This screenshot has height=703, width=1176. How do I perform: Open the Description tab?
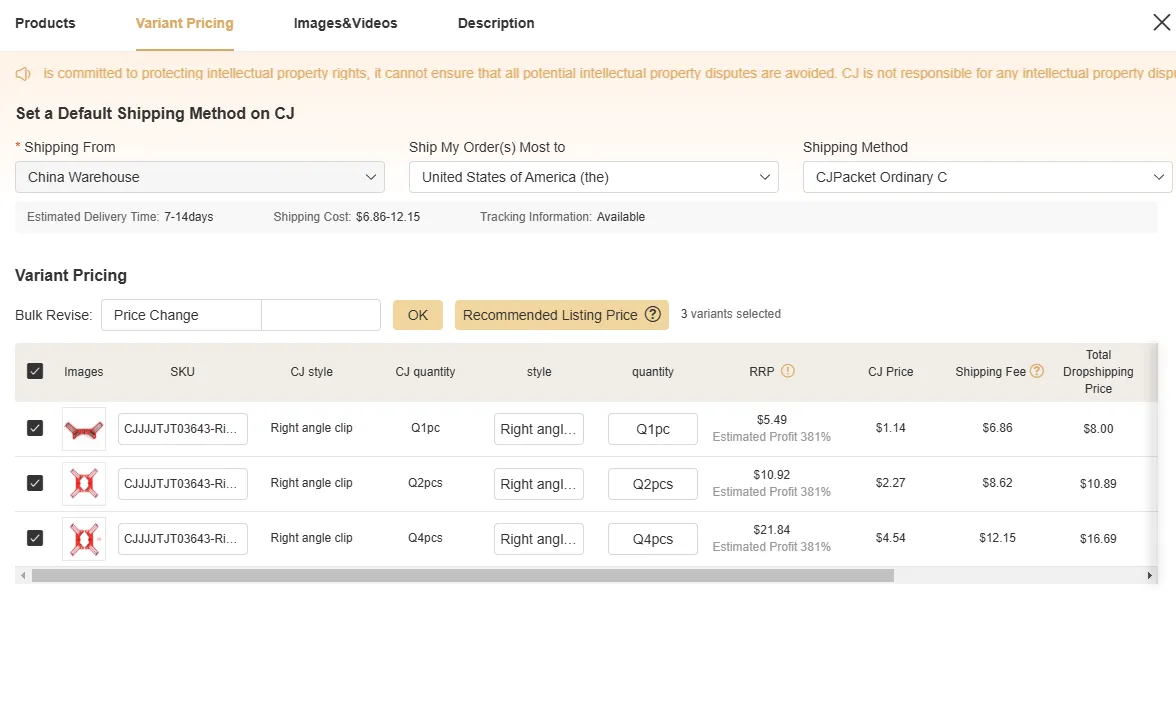496,23
